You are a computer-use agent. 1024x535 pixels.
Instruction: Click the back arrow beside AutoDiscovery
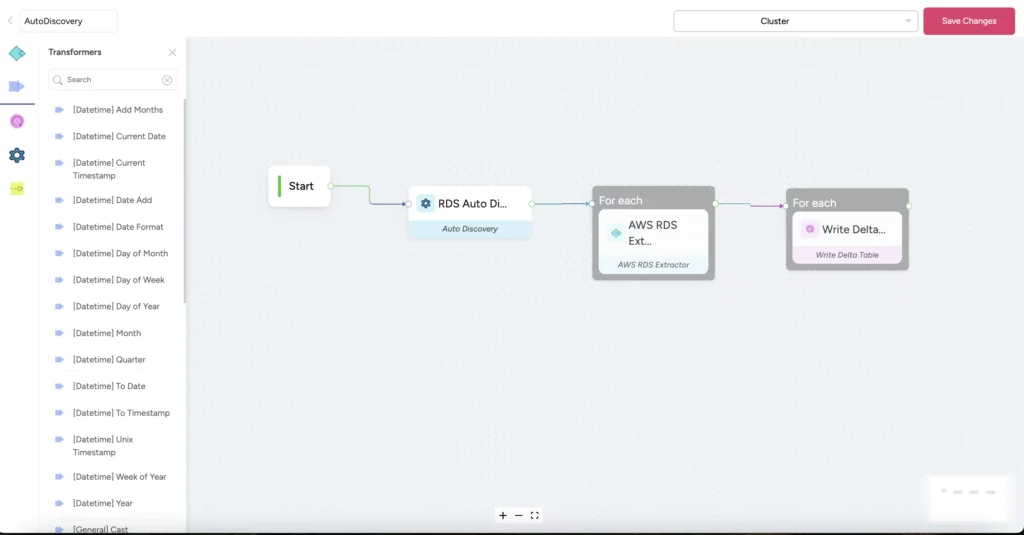tap(10, 20)
